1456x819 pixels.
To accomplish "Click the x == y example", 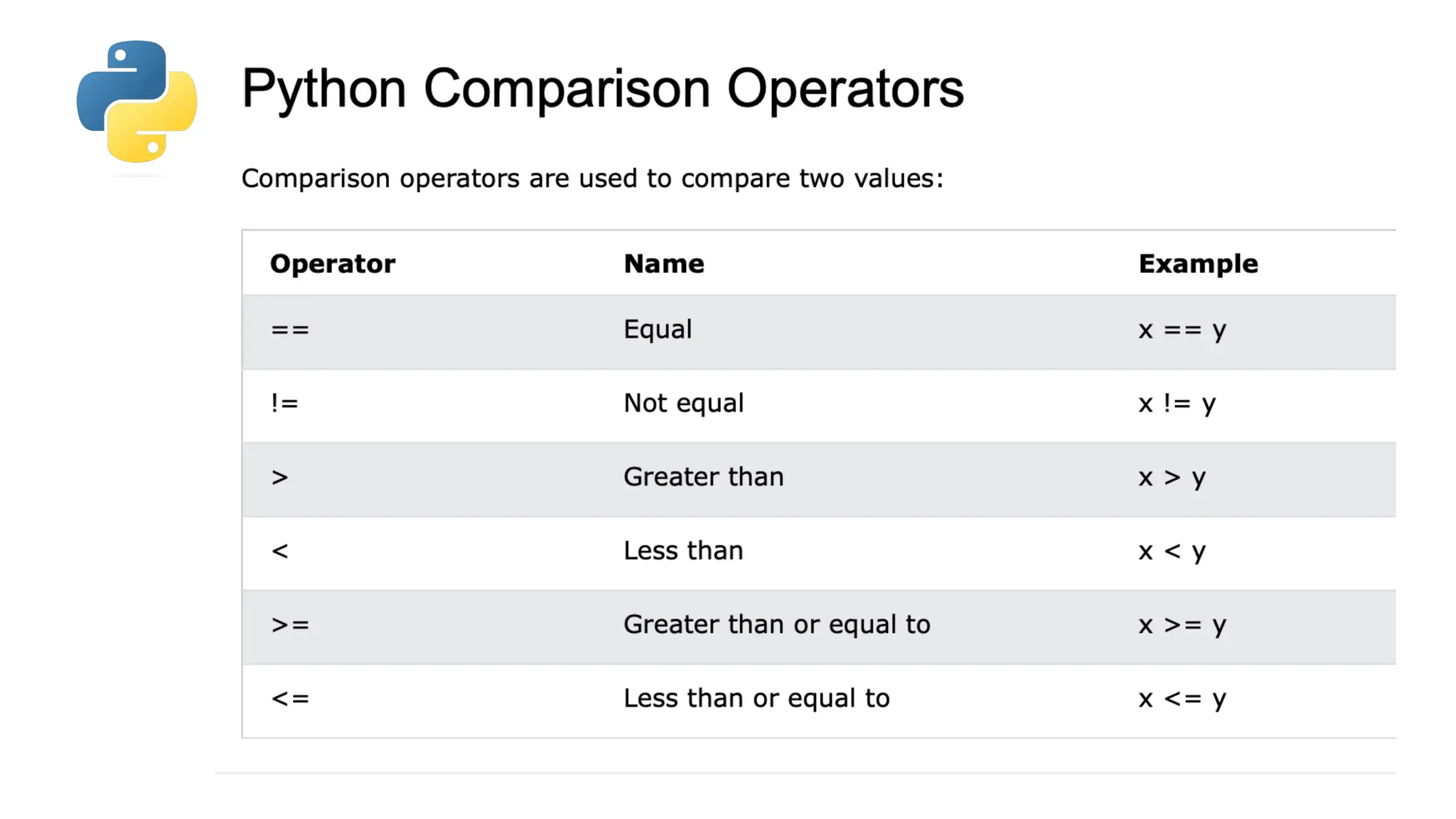I will [1182, 331].
